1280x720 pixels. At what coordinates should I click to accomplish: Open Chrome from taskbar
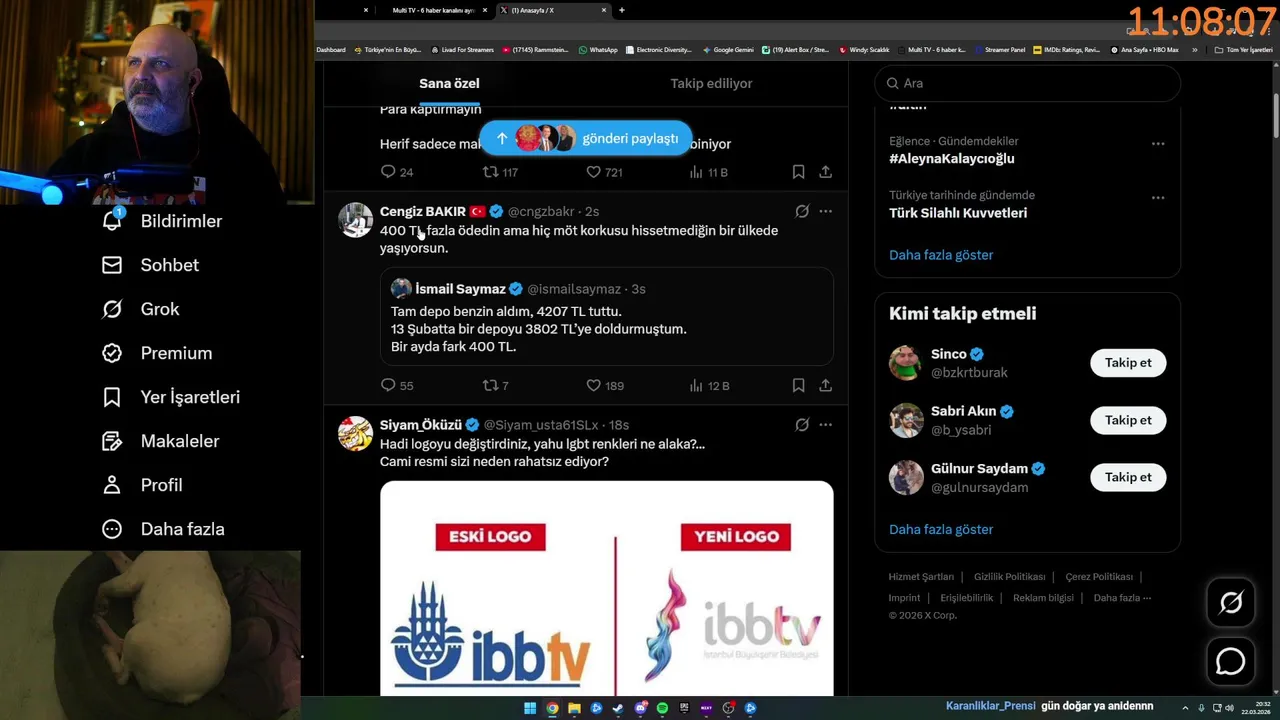[552, 708]
